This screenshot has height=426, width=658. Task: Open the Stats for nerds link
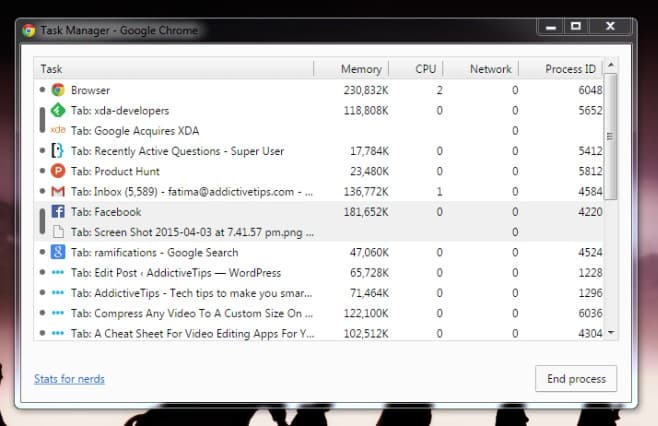pyautogui.click(x=69, y=379)
